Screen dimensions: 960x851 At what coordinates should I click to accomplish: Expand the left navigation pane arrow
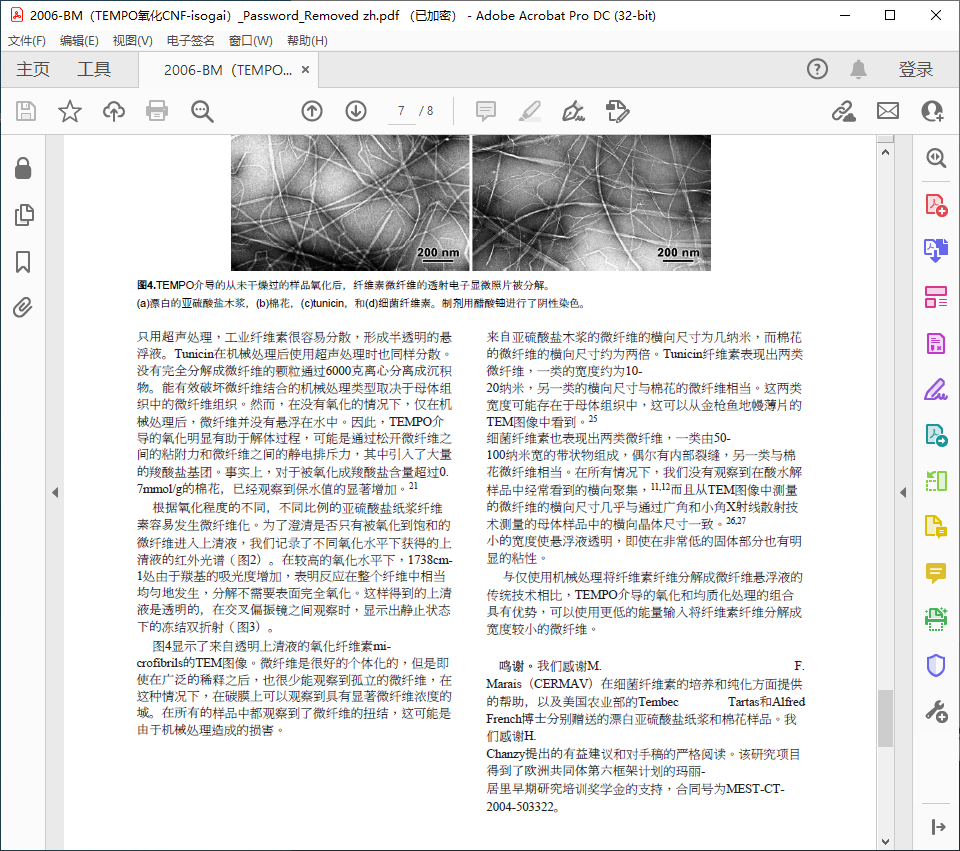tap(54, 492)
